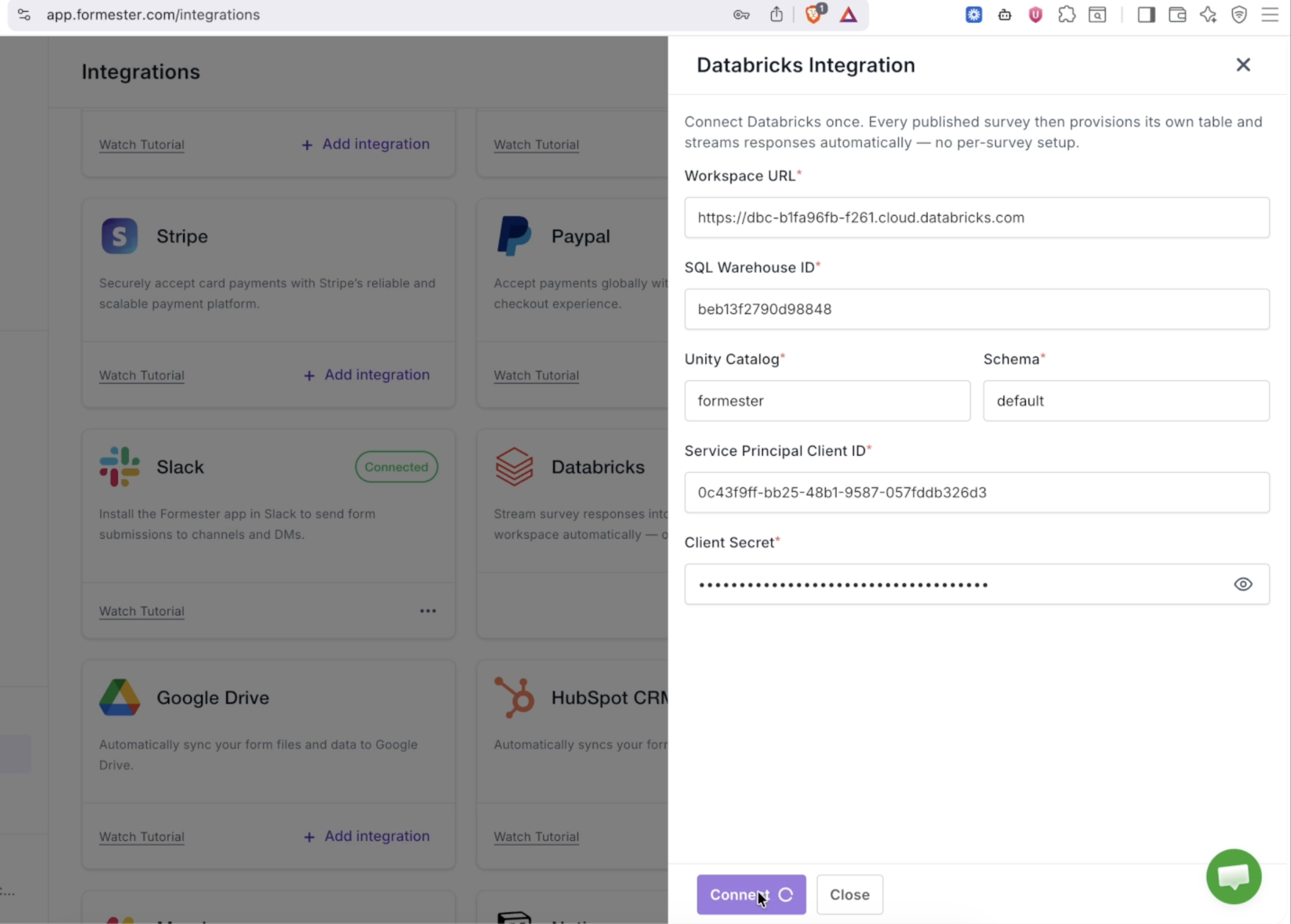
Task: Add integration for Google Drive
Action: 366,836
